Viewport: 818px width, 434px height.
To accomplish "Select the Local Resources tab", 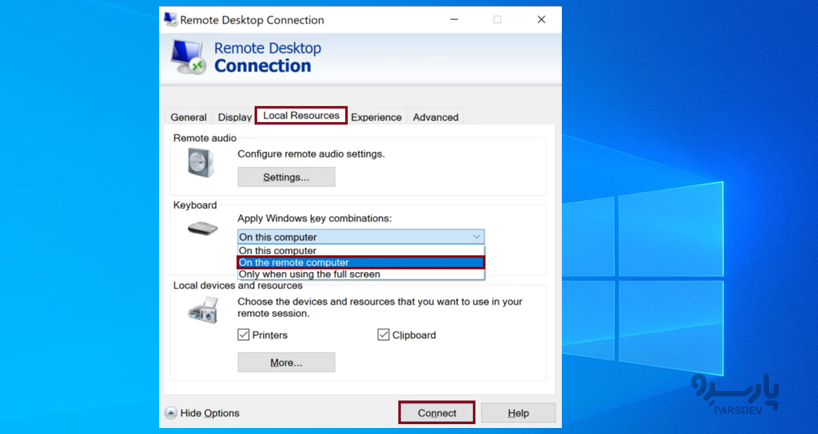I will click(x=301, y=115).
